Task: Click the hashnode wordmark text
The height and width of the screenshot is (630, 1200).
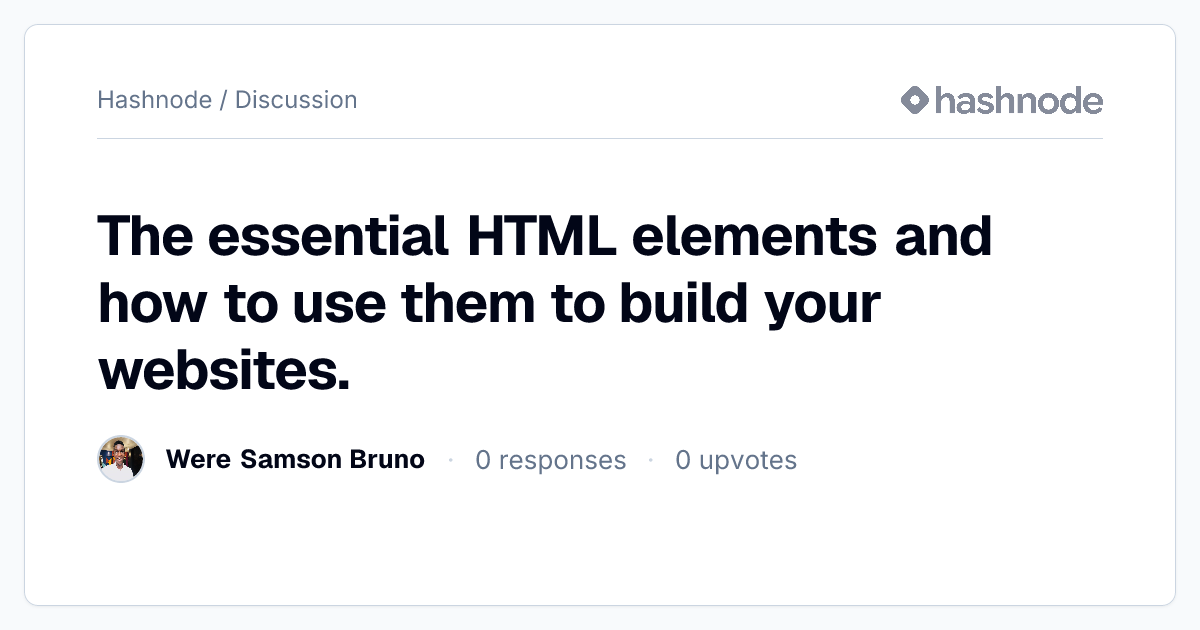Action: tap(1019, 100)
